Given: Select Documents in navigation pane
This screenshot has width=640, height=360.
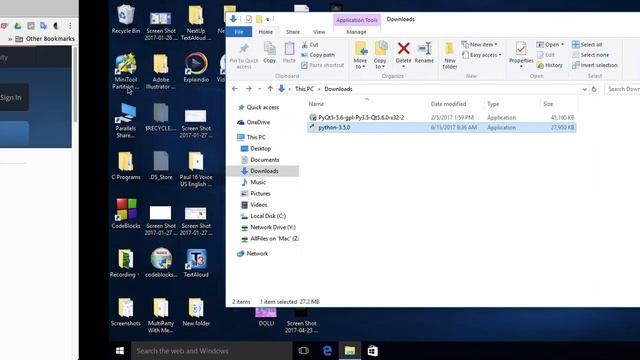Looking at the screenshot, I should (x=260, y=160).
